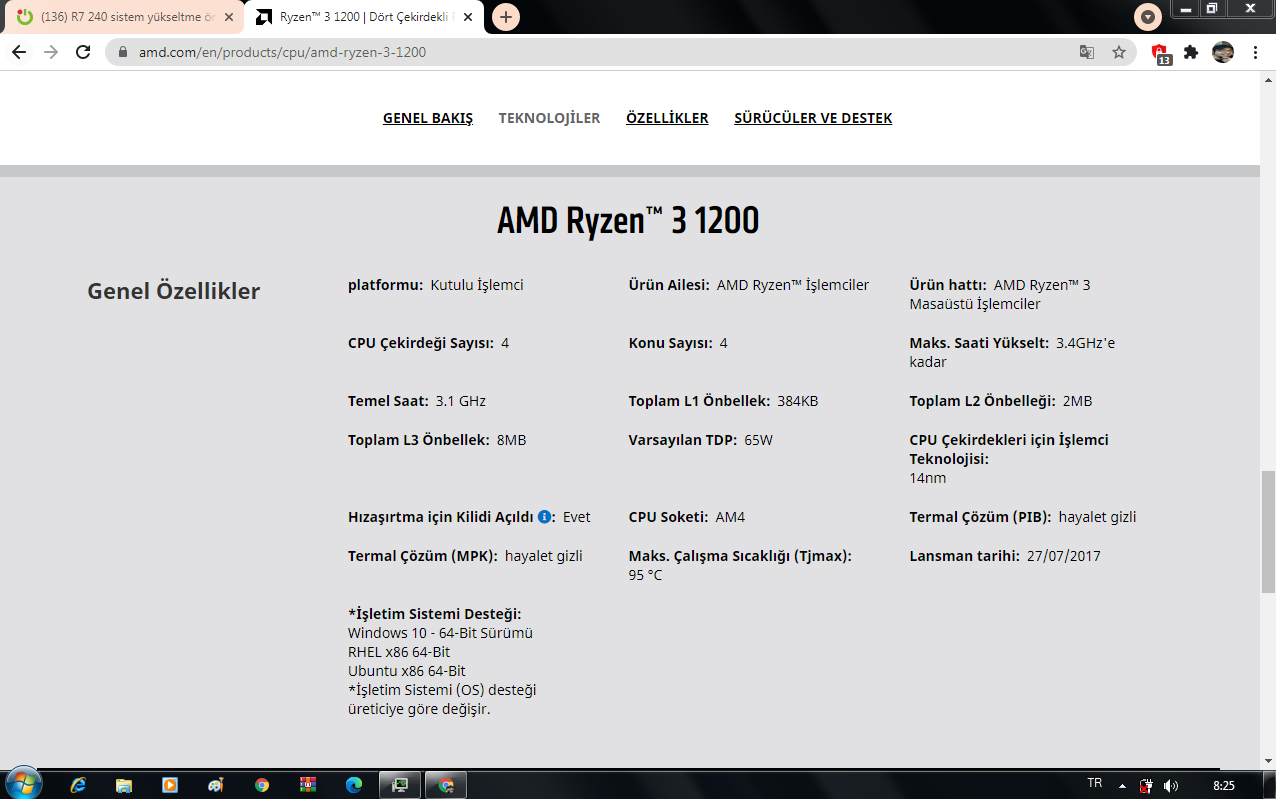This screenshot has height=799, width=1276.
Task: Go back to the previous page
Action: (x=19, y=52)
